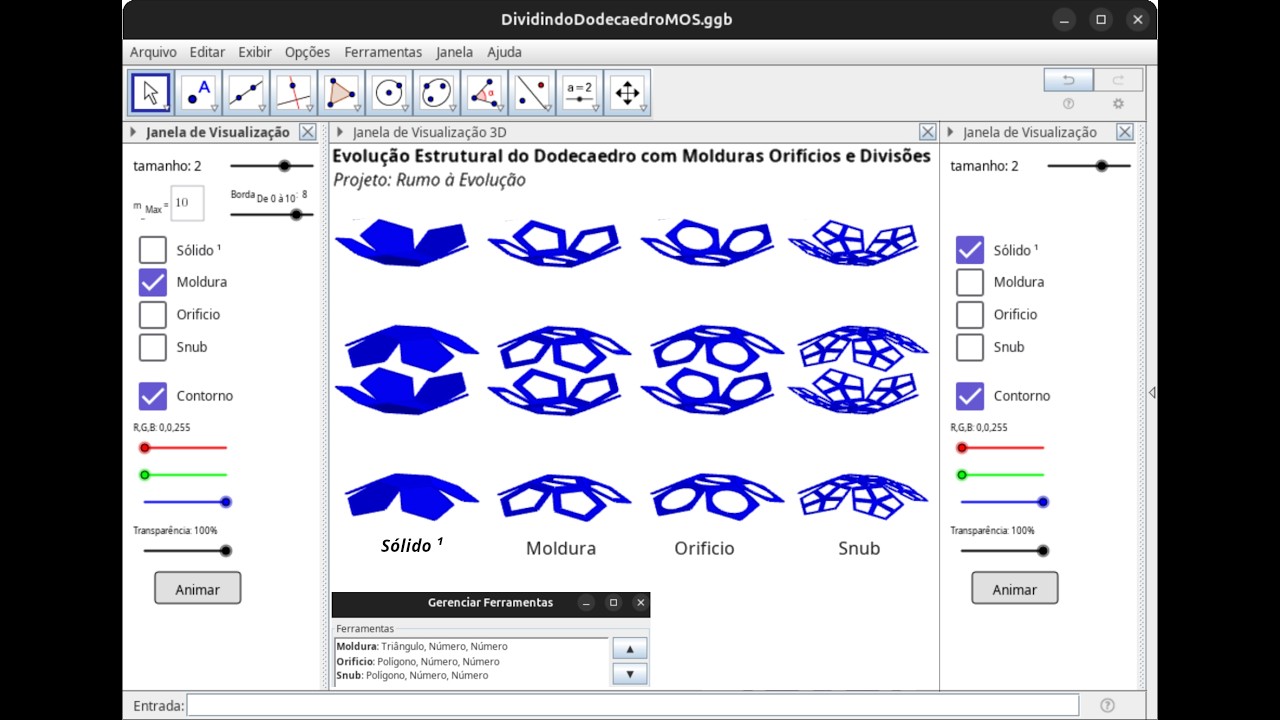Viewport: 1280px width, 720px height.
Task: Select the Polygon tool
Action: (x=341, y=93)
